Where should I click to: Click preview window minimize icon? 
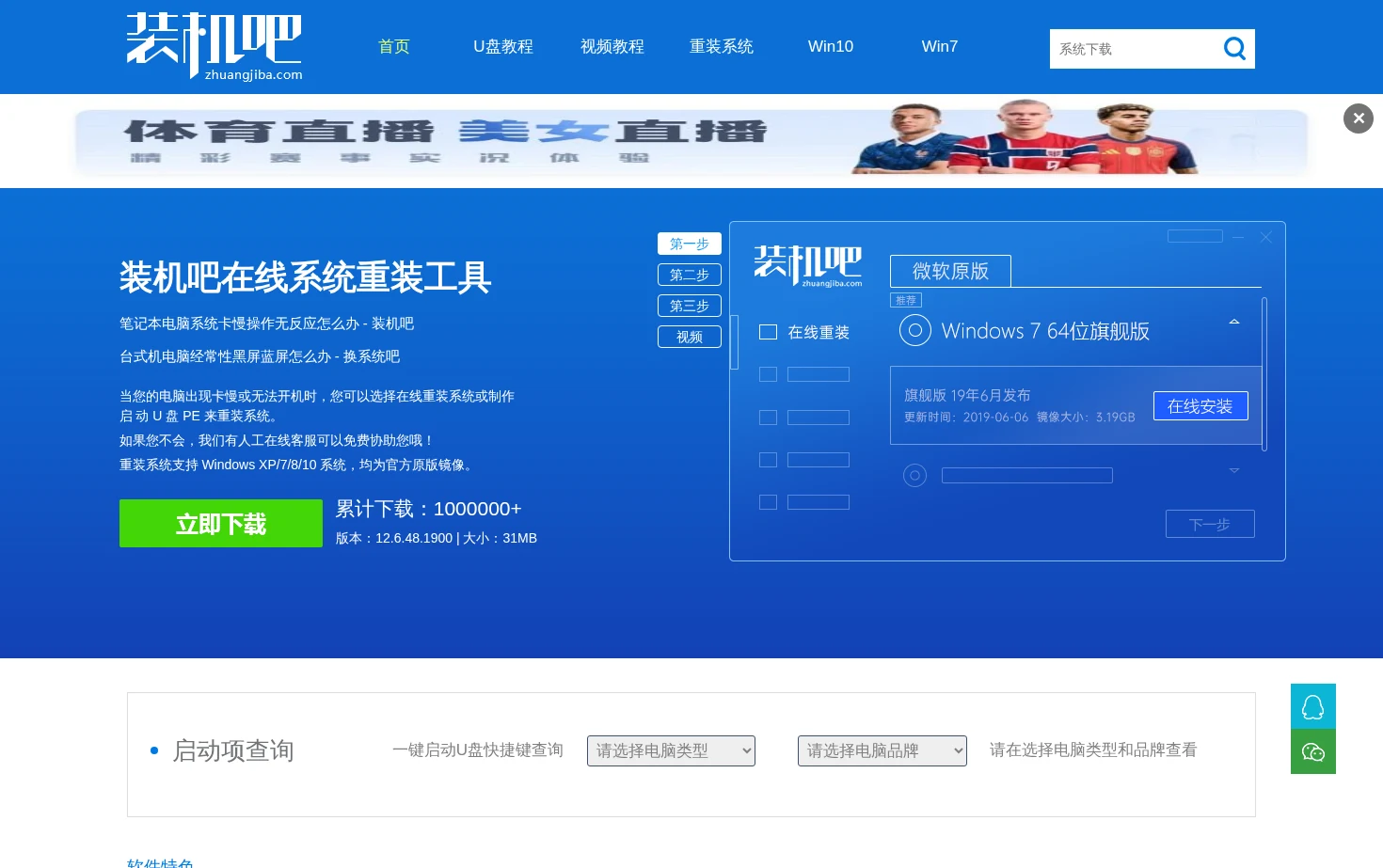pyautogui.click(x=1238, y=237)
